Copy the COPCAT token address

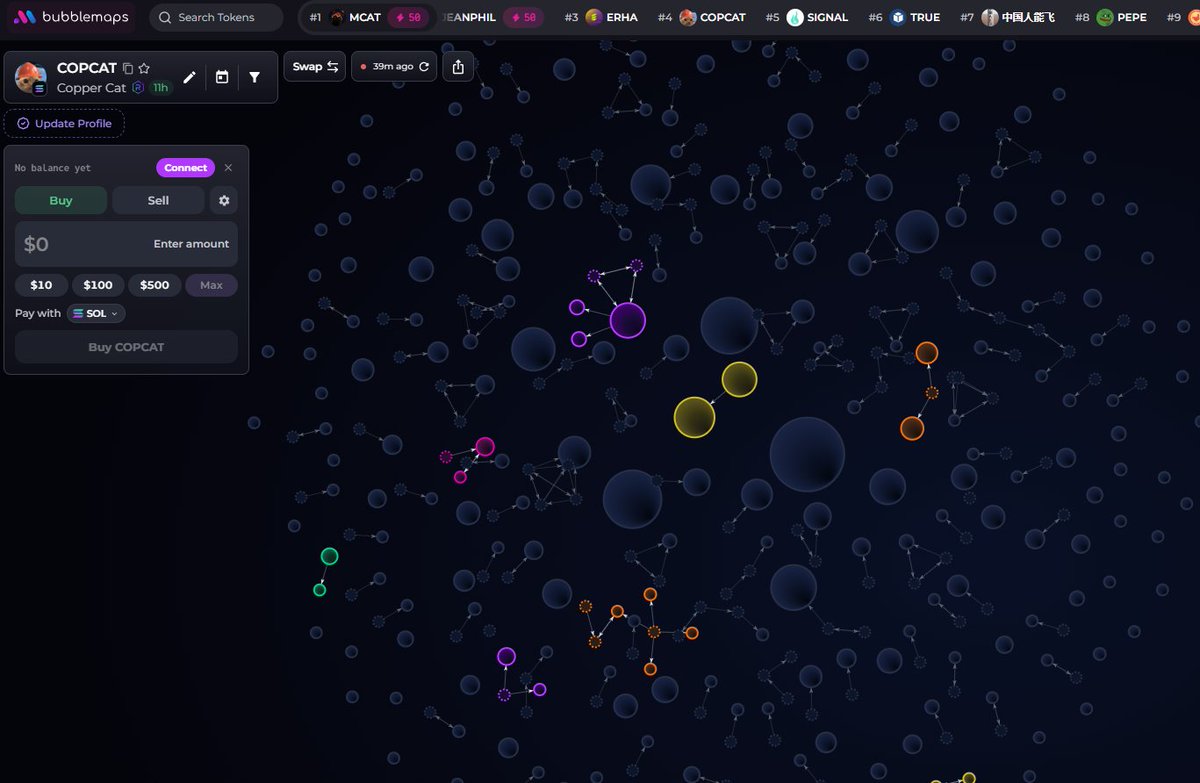click(127, 68)
